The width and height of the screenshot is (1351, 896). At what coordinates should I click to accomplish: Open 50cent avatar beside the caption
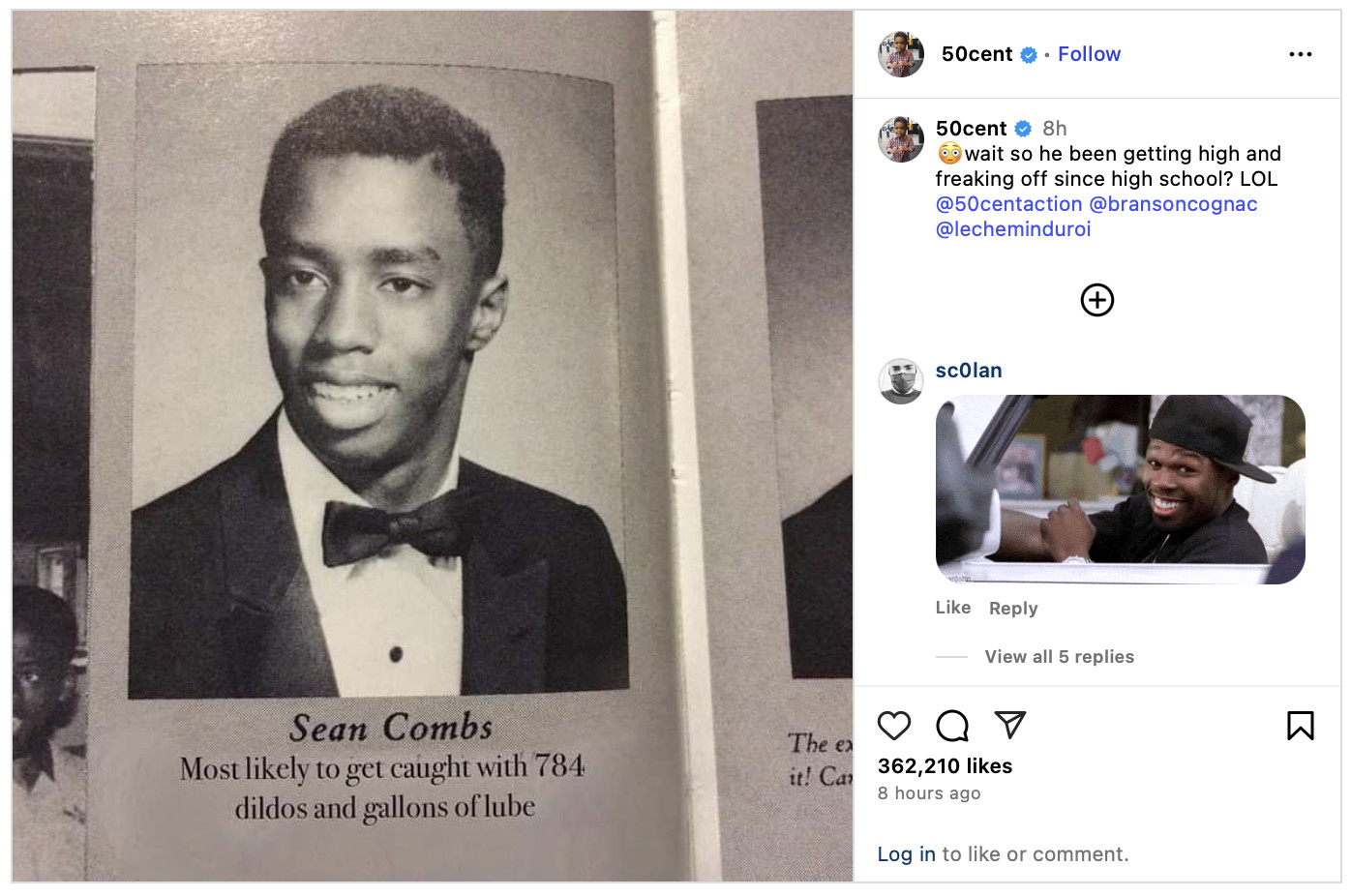pyautogui.click(x=901, y=139)
